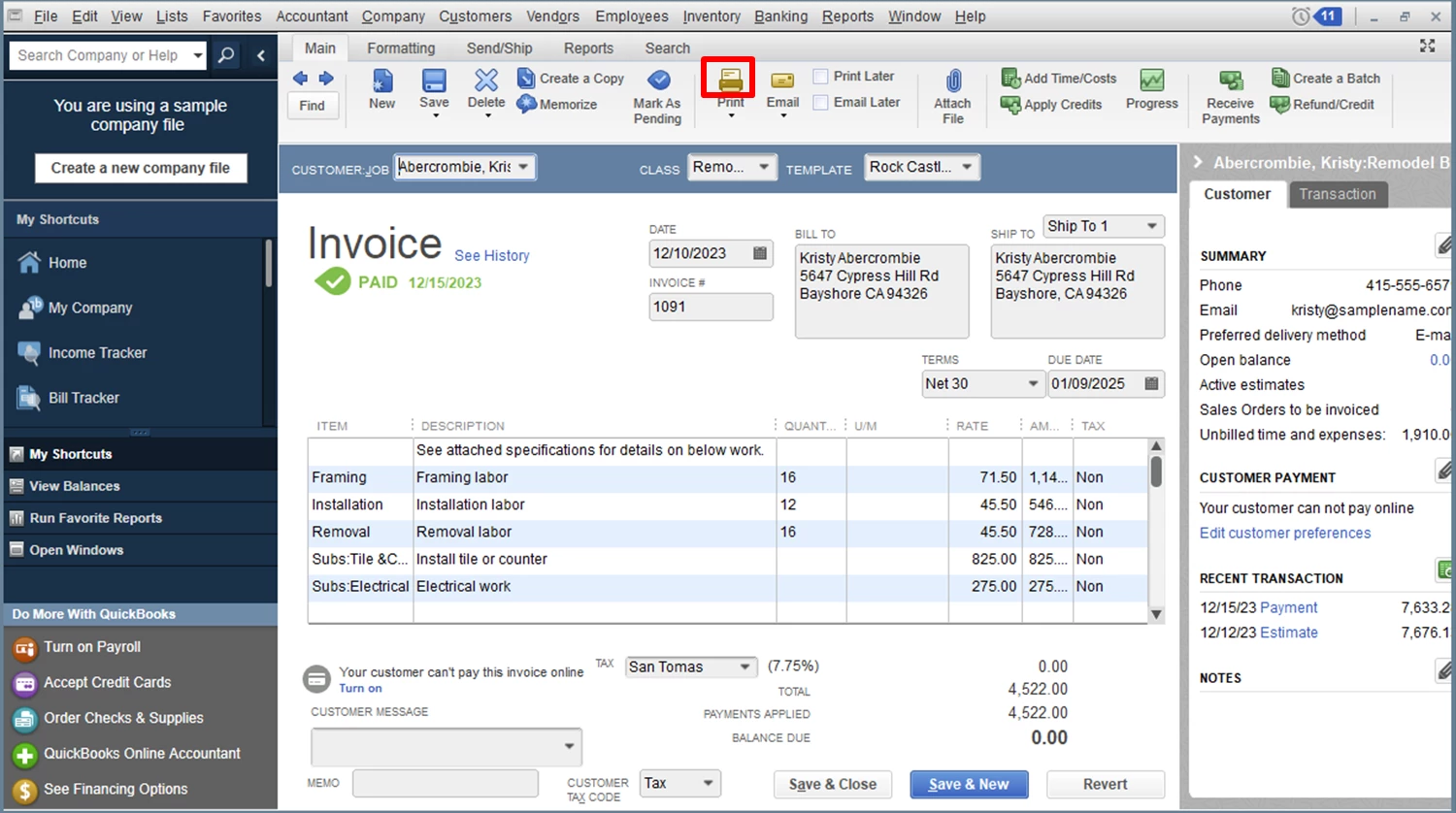Toggle Email Later checkbox
This screenshot has height=813, width=1456.
820,102
